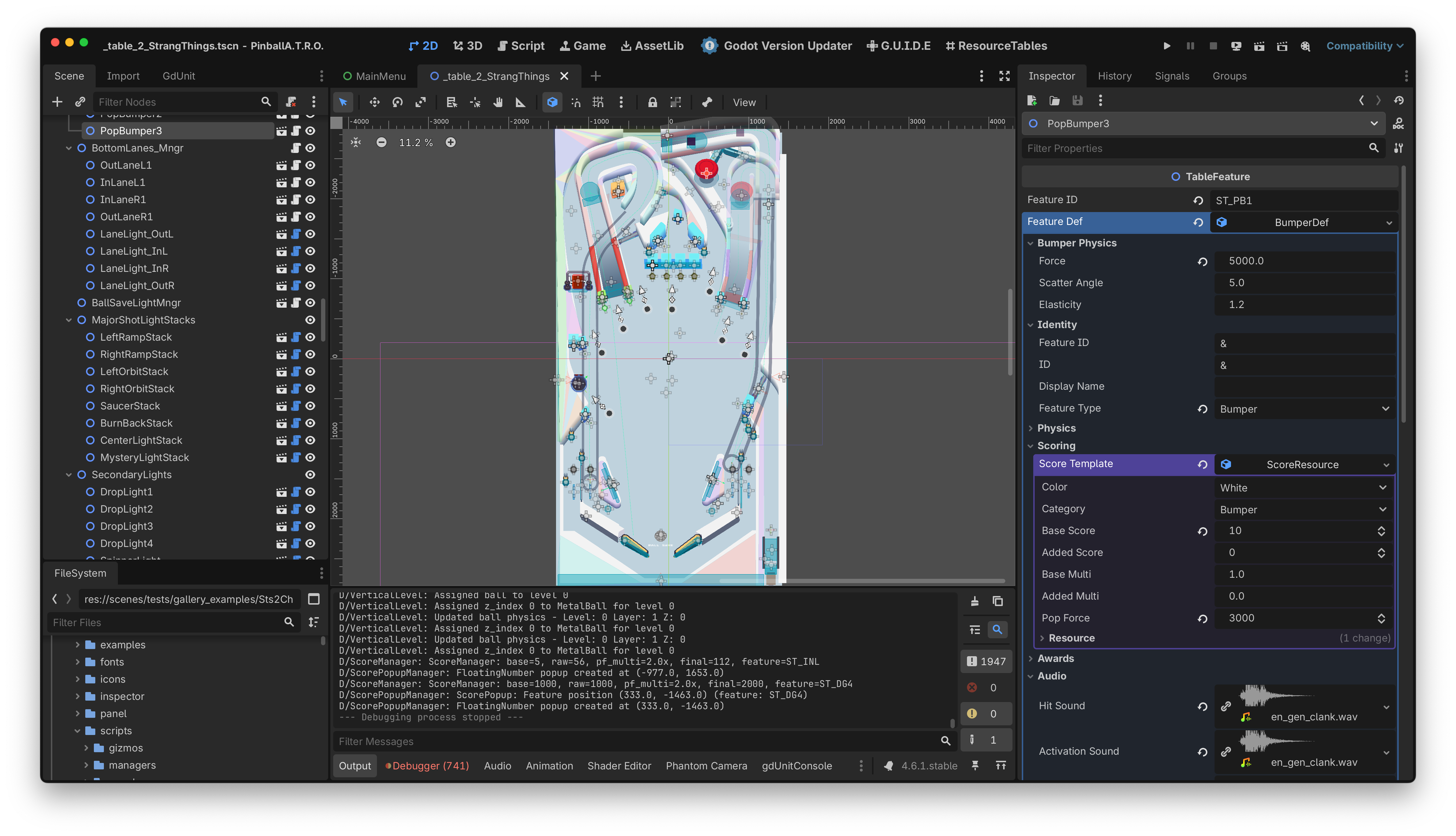Clear Output log with broom icon
Screen dimensions: 1456x836
click(974, 601)
